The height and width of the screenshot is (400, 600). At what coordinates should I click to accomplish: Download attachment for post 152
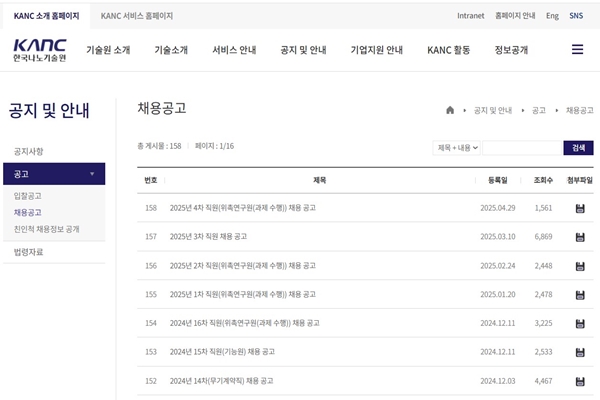pyautogui.click(x=580, y=381)
